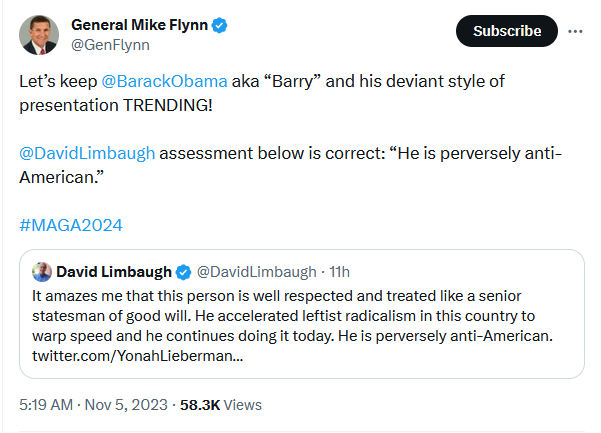Viewport: 601px width, 433px height.
Task: Click David Limbaugh's small avatar in the quoted tweet
Action: tap(42, 272)
